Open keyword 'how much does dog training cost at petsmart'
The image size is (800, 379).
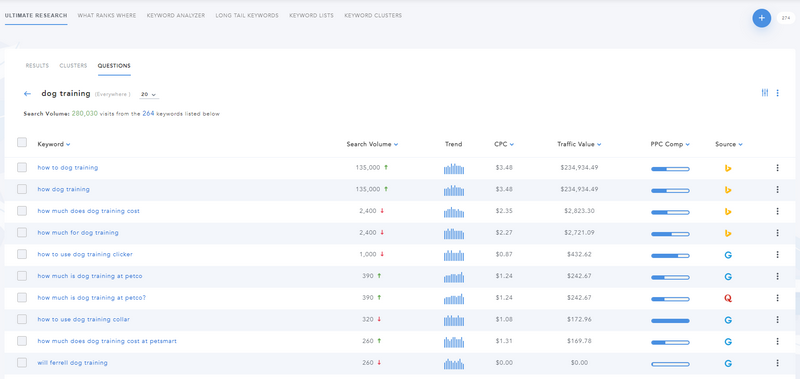point(107,341)
